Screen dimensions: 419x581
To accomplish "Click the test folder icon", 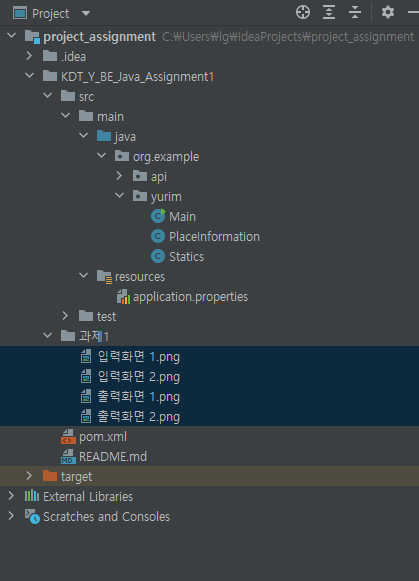I will [x=86, y=316].
